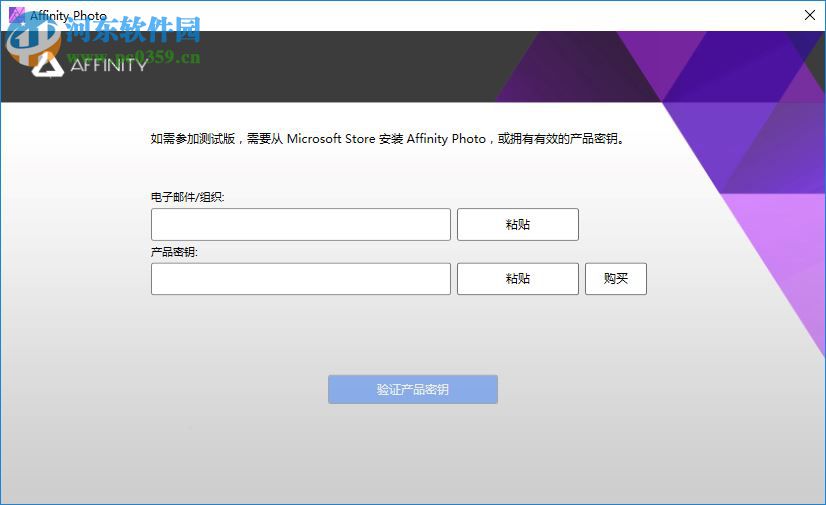Click the text 电子邮件/组织:
The height and width of the screenshot is (505, 826).
coord(188,197)
